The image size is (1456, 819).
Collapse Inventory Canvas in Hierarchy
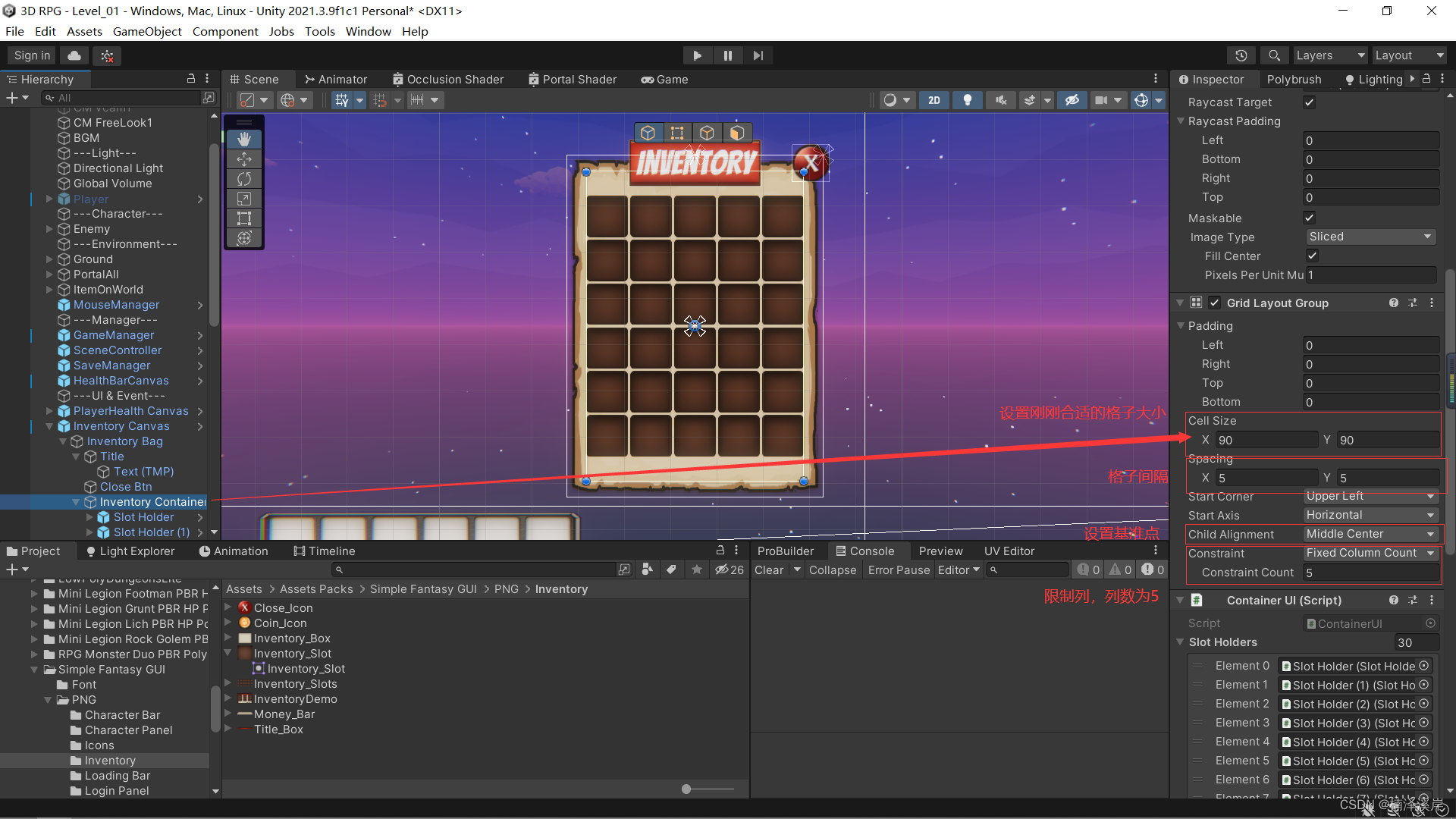click(x=49, y=426)
